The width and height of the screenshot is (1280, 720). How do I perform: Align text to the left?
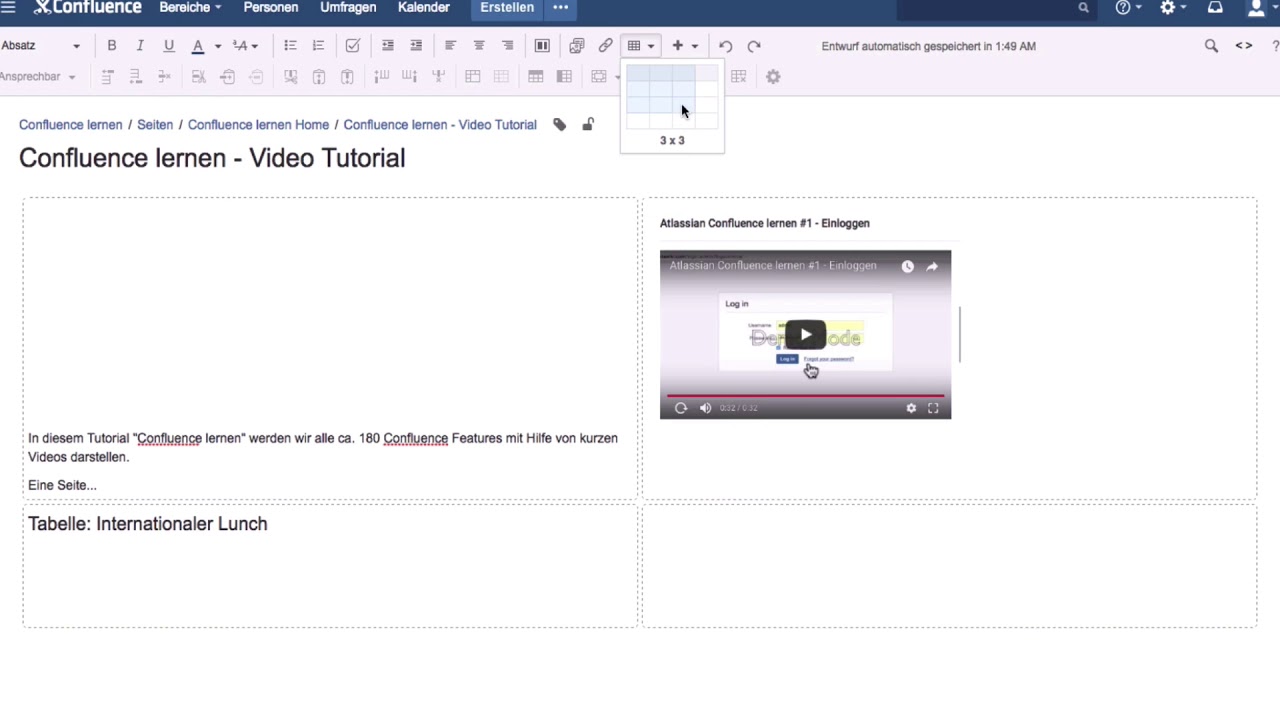(450, 46)
